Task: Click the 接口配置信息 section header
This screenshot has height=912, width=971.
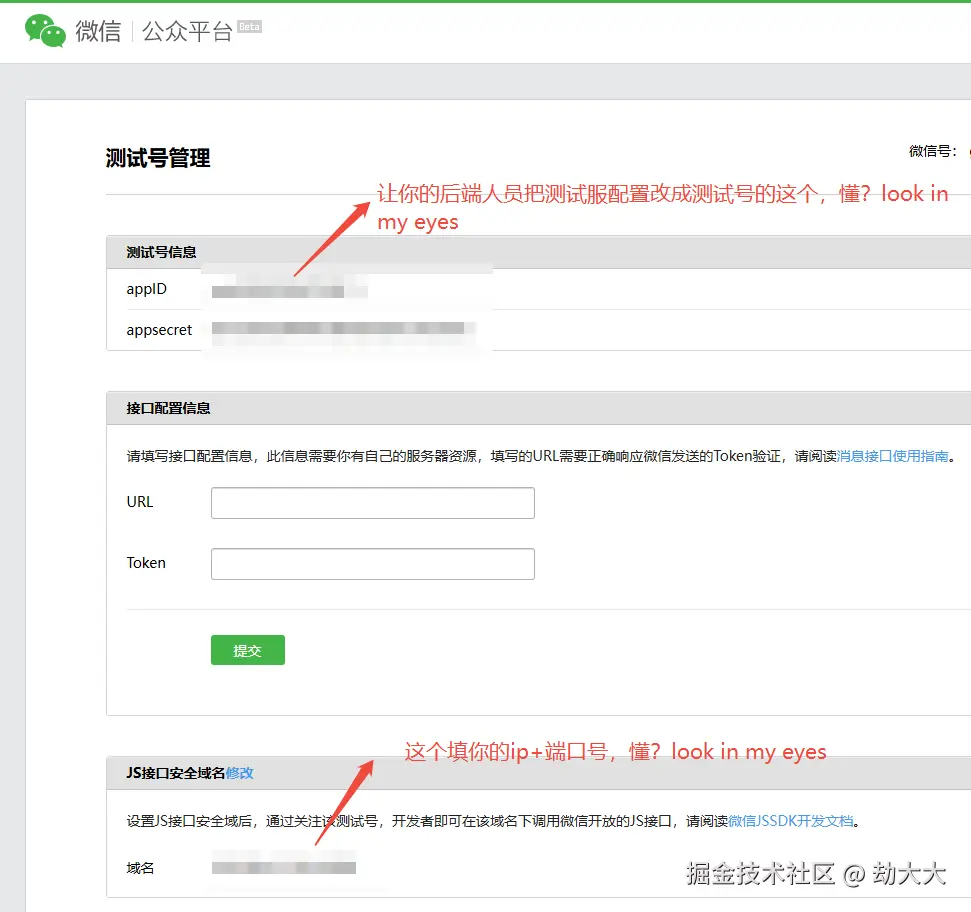Action: coord(168,408)
